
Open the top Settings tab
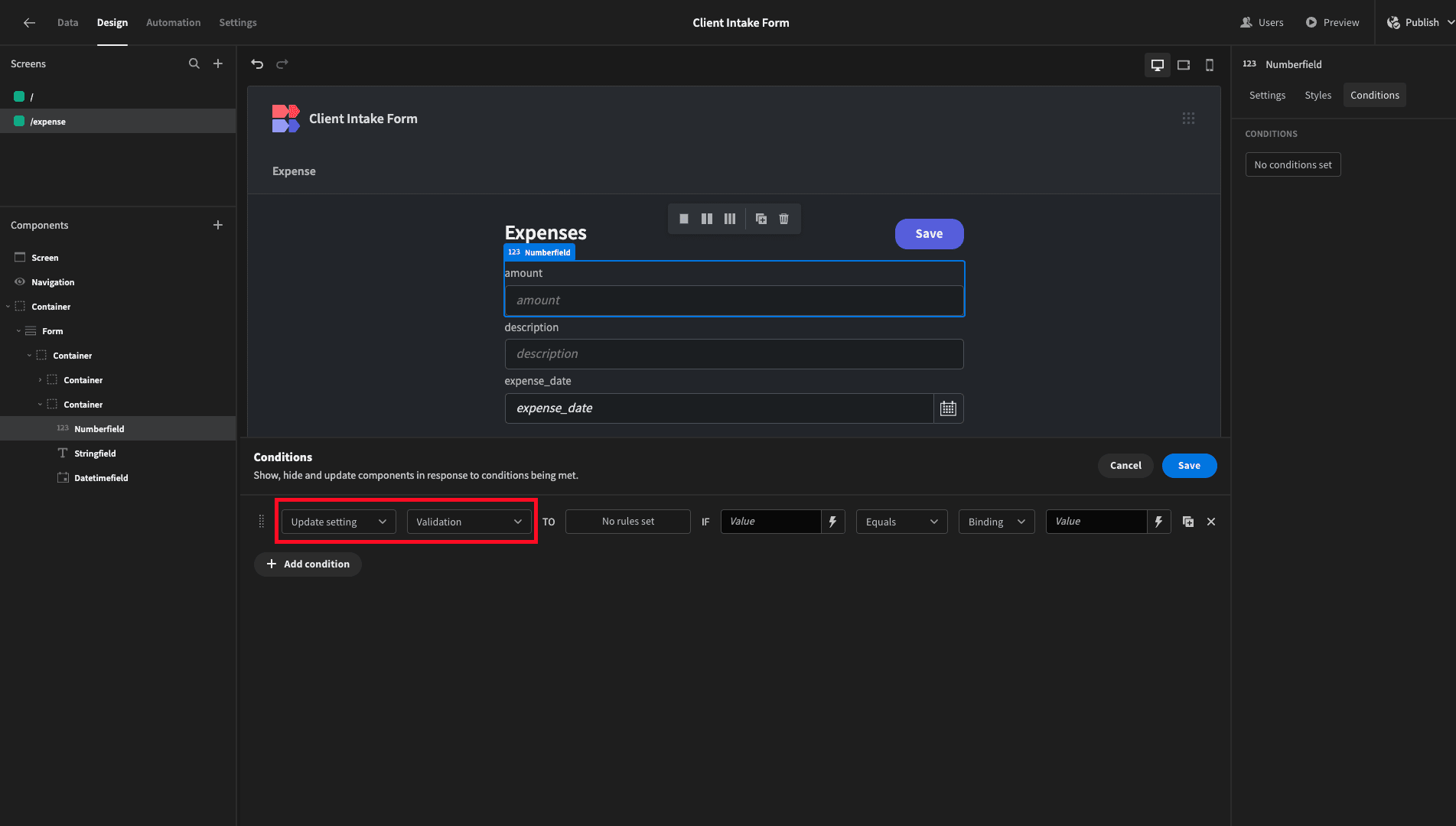(238, 23)
